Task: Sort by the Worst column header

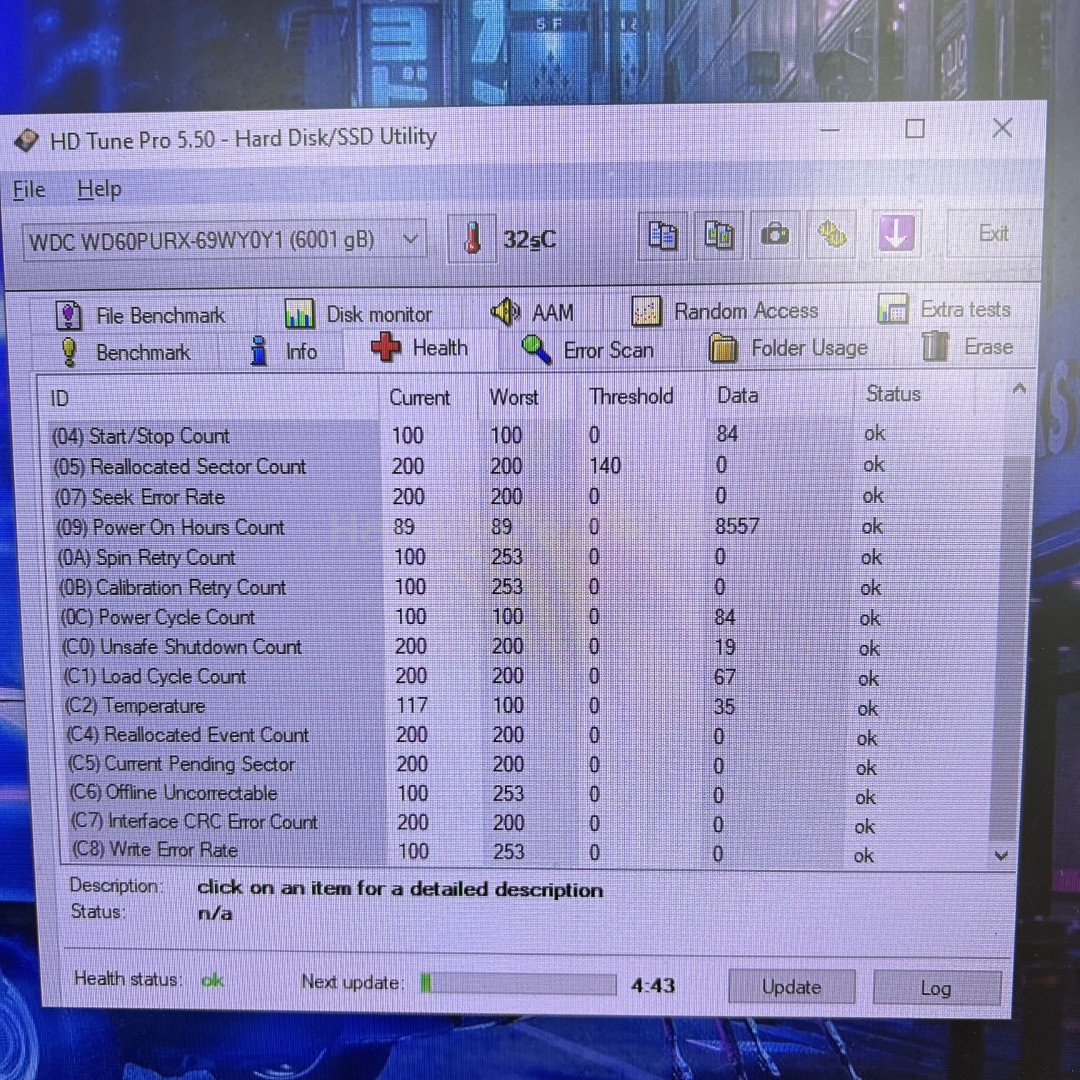Action: coord(529,397)
